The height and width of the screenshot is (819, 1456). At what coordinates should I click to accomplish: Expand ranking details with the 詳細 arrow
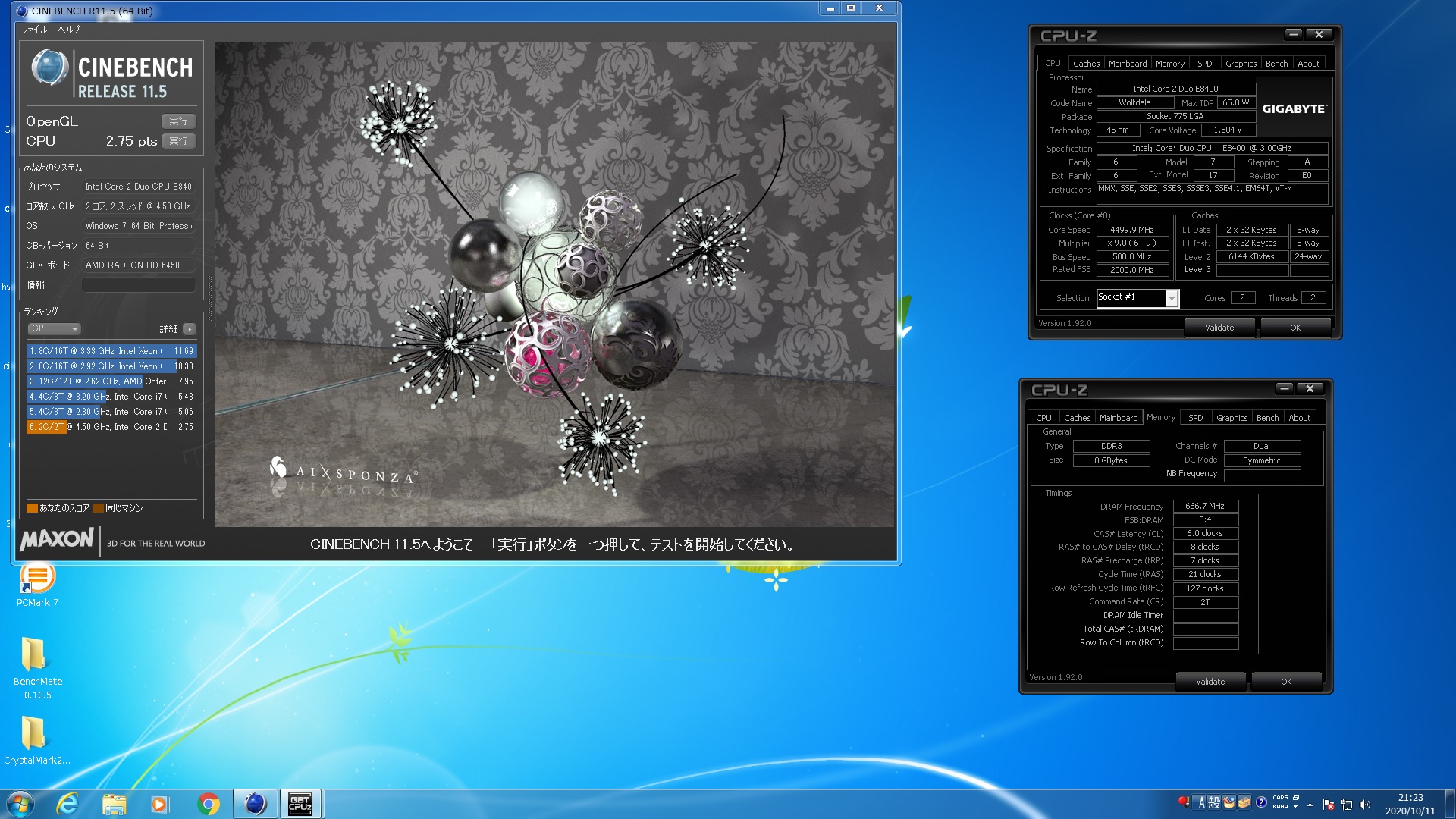190,328
